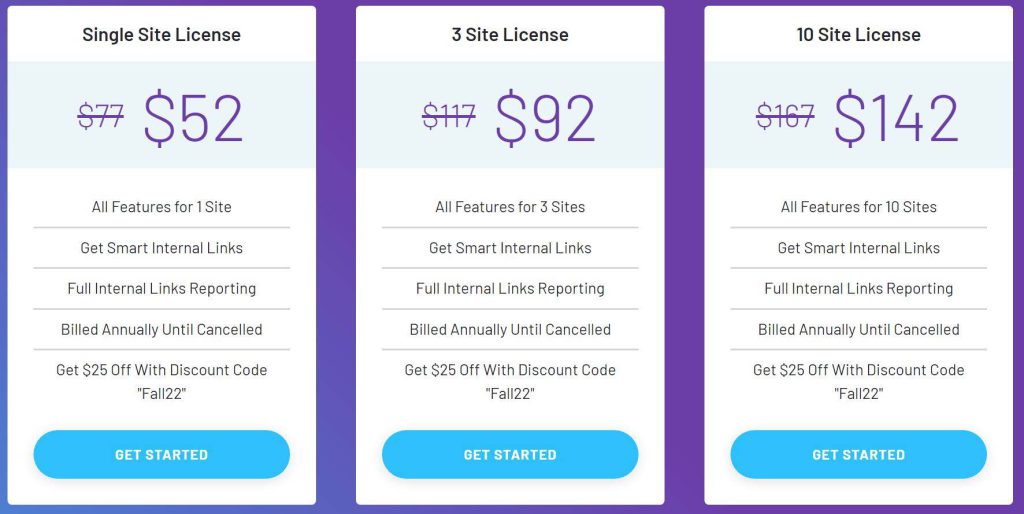Viewport: 1024px width, 514px height.
Task: Click Get Started under 3 Site License
Action: [x=510, y=455]
